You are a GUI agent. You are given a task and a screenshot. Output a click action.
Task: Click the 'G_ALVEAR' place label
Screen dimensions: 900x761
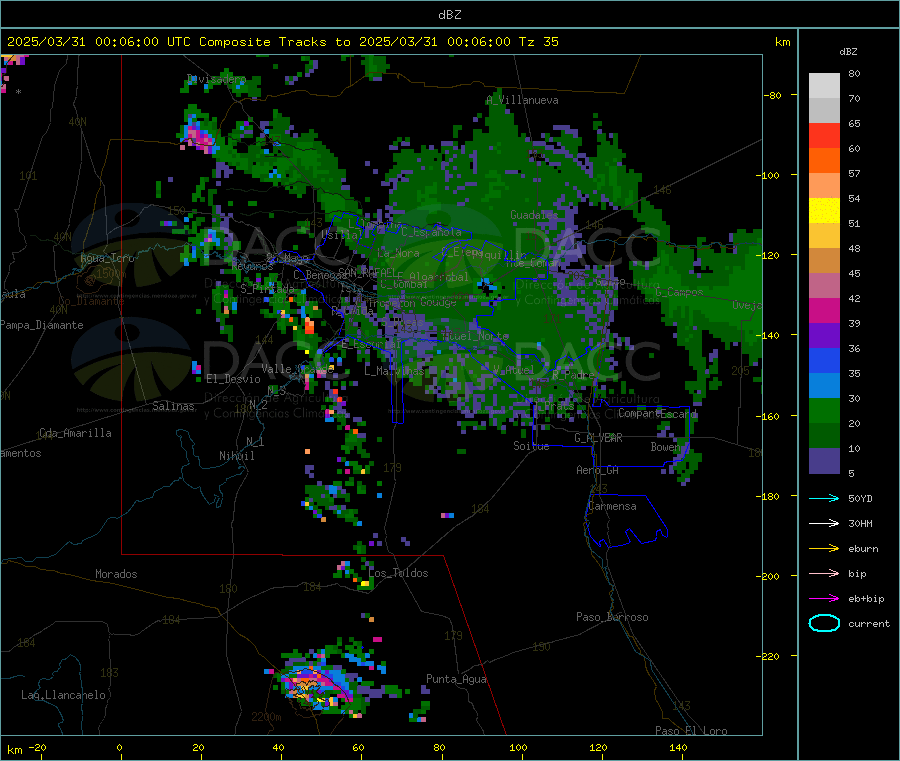coord(598,438)
